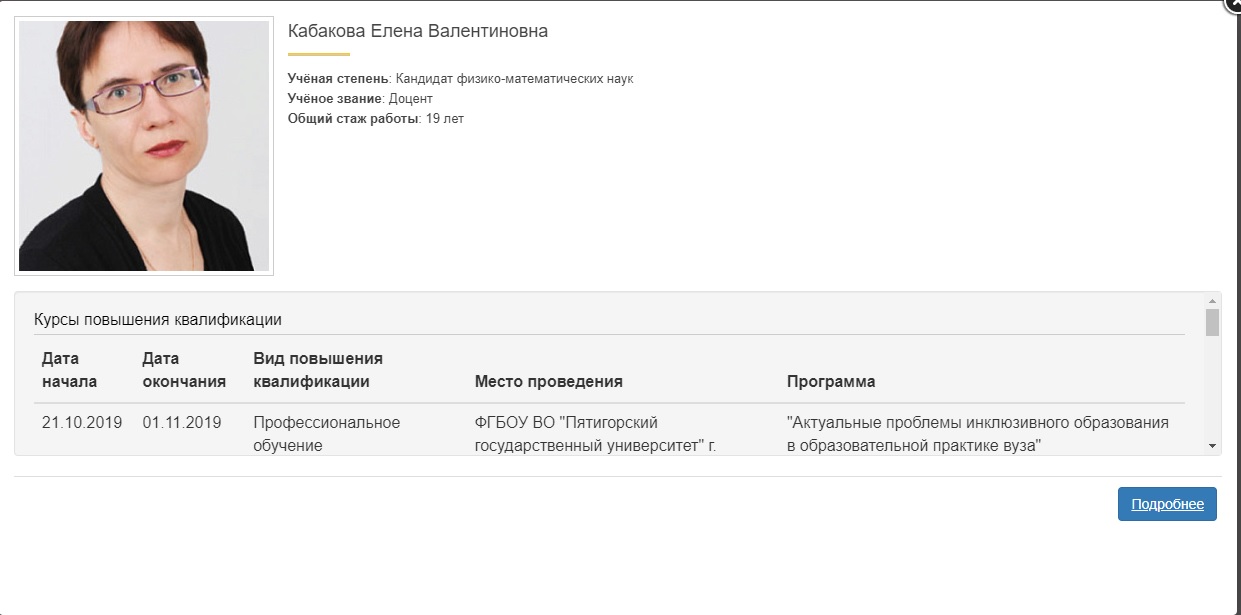
Task: Select the Дата начала column header
Action: point(66,369)
